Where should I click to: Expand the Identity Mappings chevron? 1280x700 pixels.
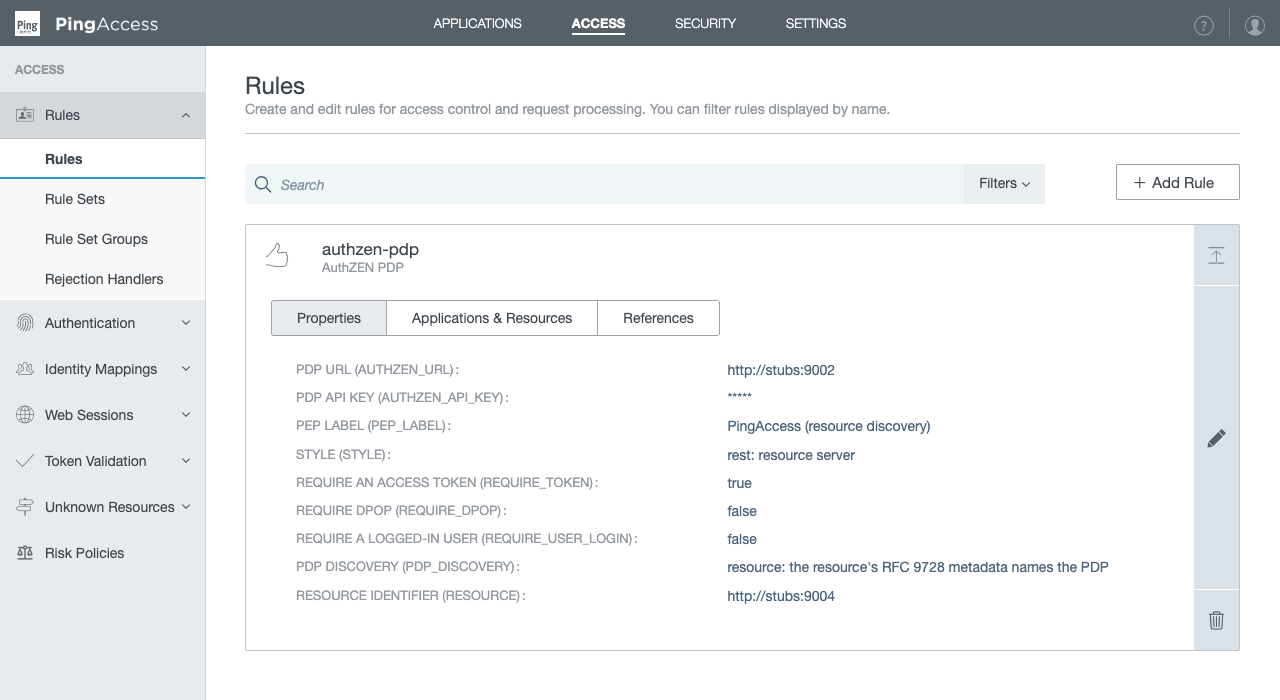(186, 369)
